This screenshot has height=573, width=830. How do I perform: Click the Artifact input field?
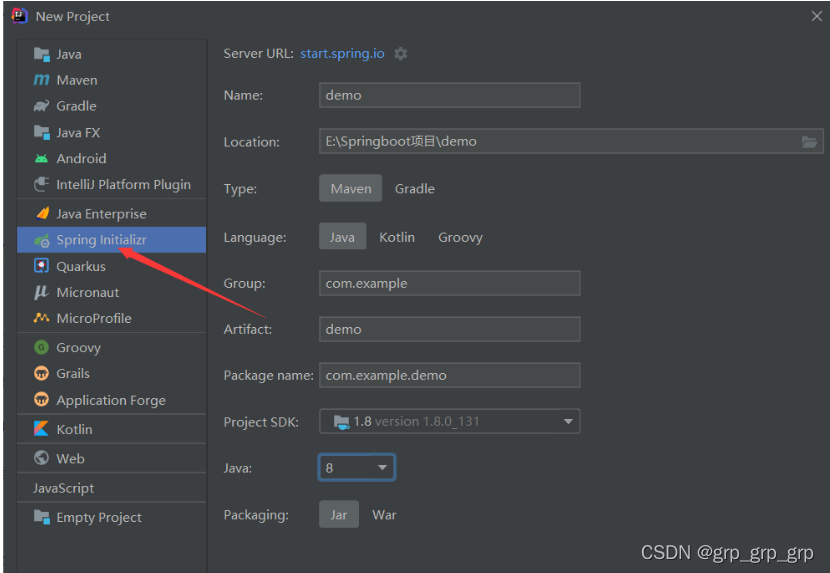[x=449, y=329]
